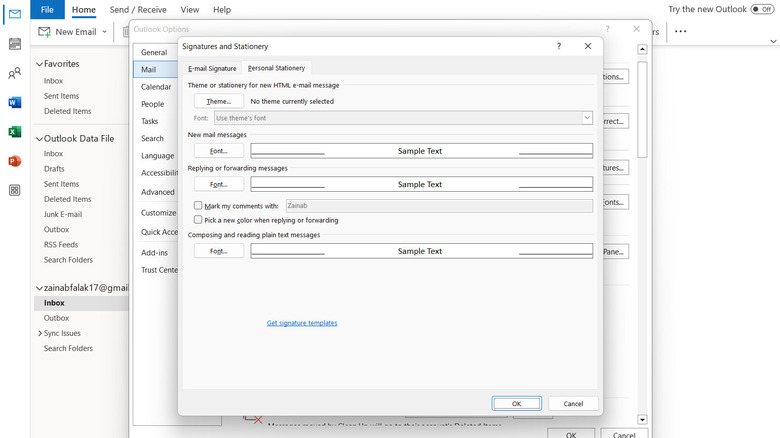The image size is (780, 438).
Task: Open the Calendar icon in left rail
Action: 14,44
